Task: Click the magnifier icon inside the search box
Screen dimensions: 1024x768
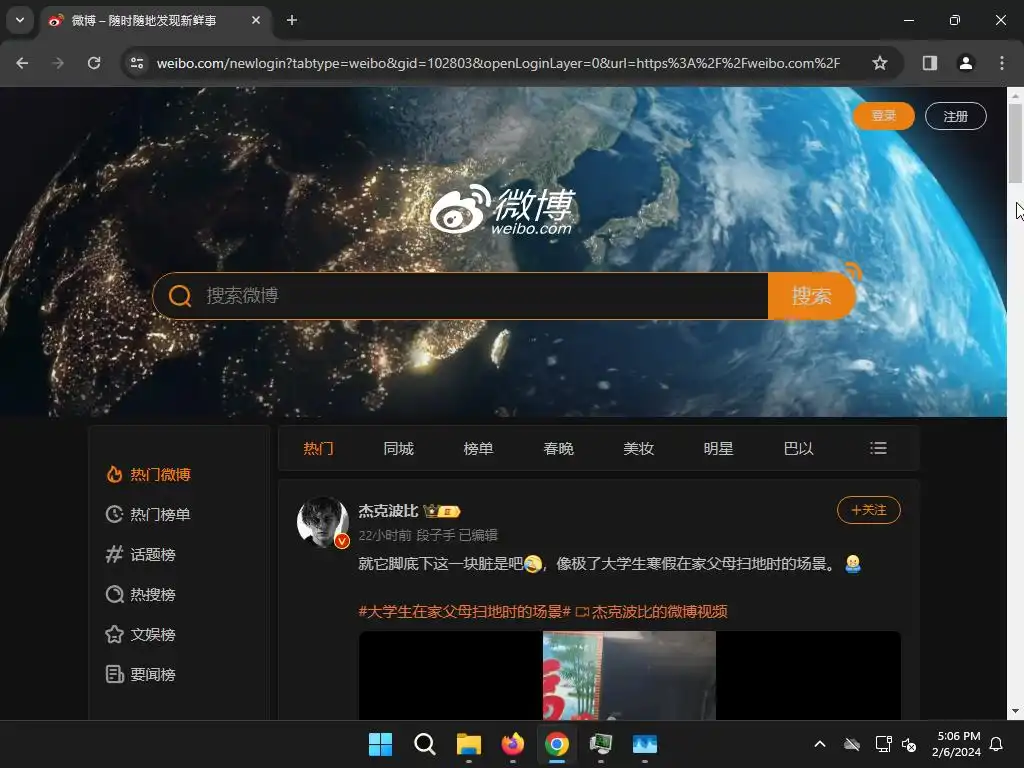Action: [x=180, y=296]
